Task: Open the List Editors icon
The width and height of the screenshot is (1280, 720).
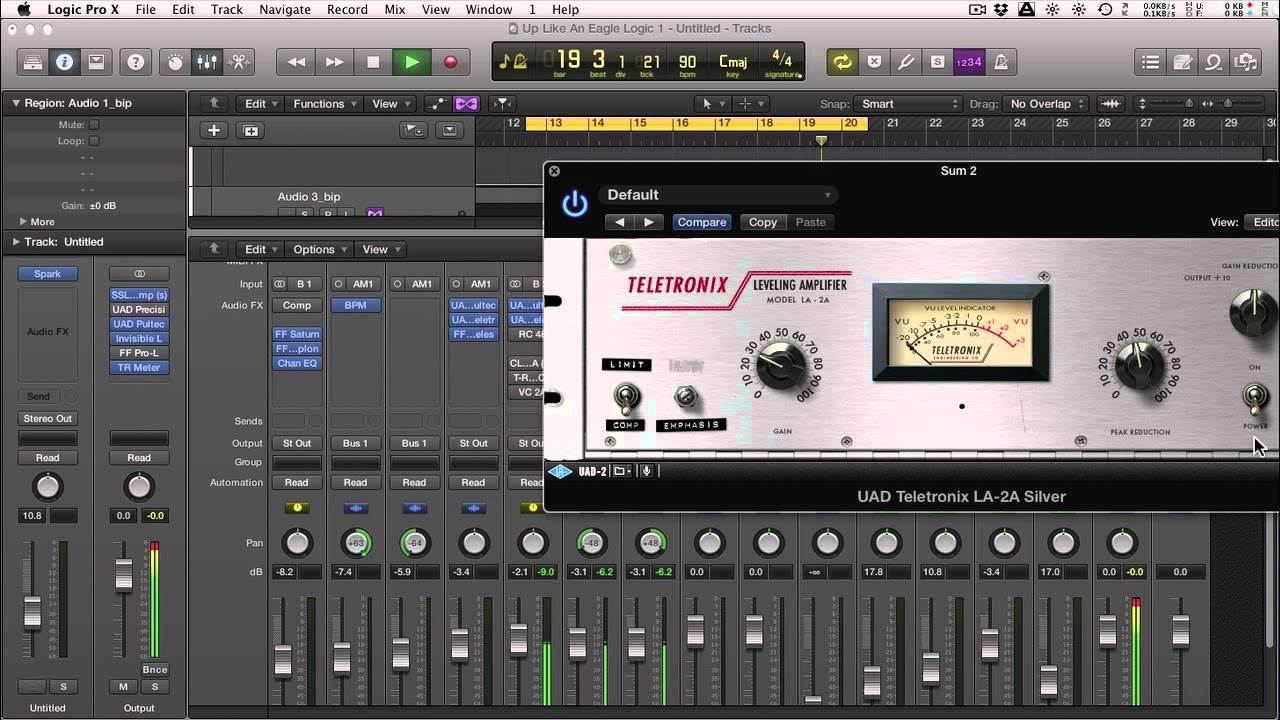Action: point(1151,62)
